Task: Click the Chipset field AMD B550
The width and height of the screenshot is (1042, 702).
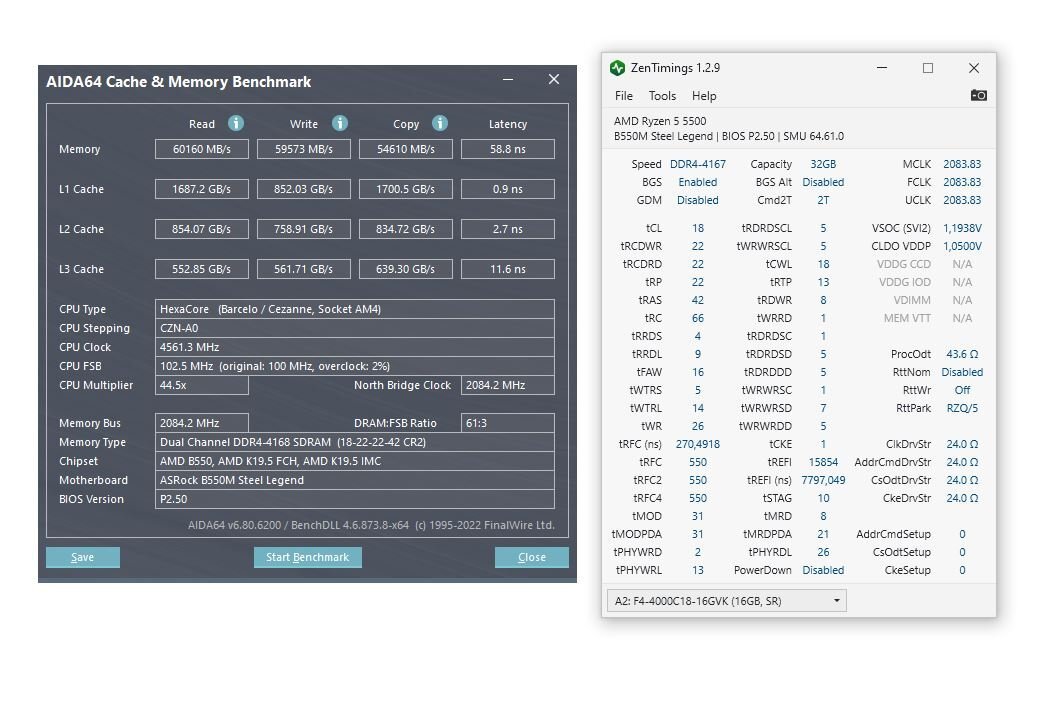Action: click(x=355, y=461)
